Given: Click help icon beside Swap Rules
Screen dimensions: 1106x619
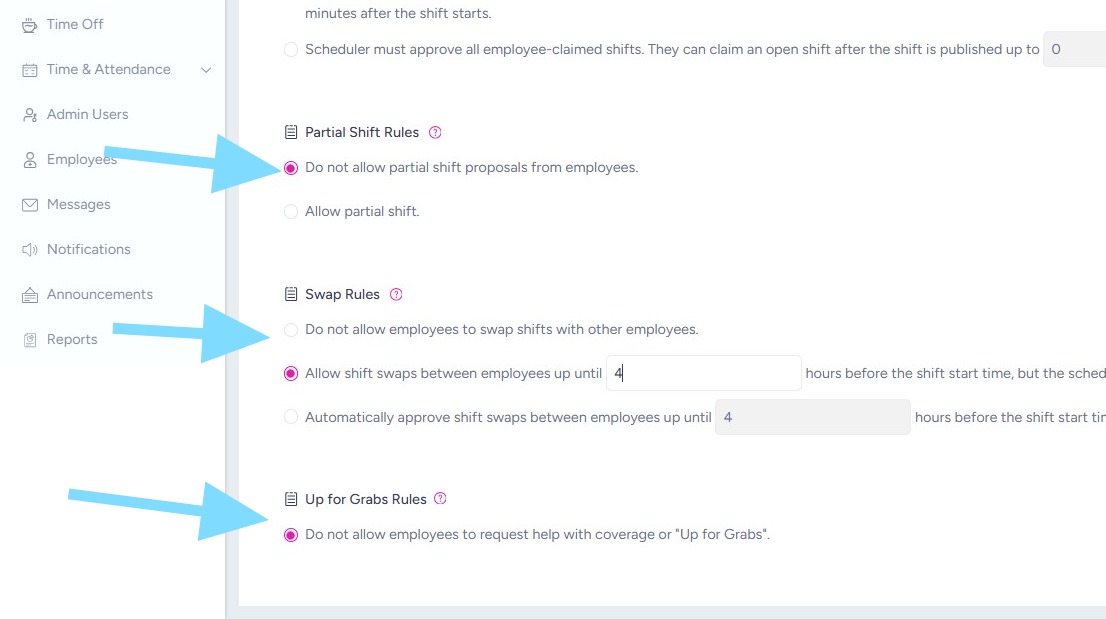Looking at the screenshot, I should tap(396, 294).
